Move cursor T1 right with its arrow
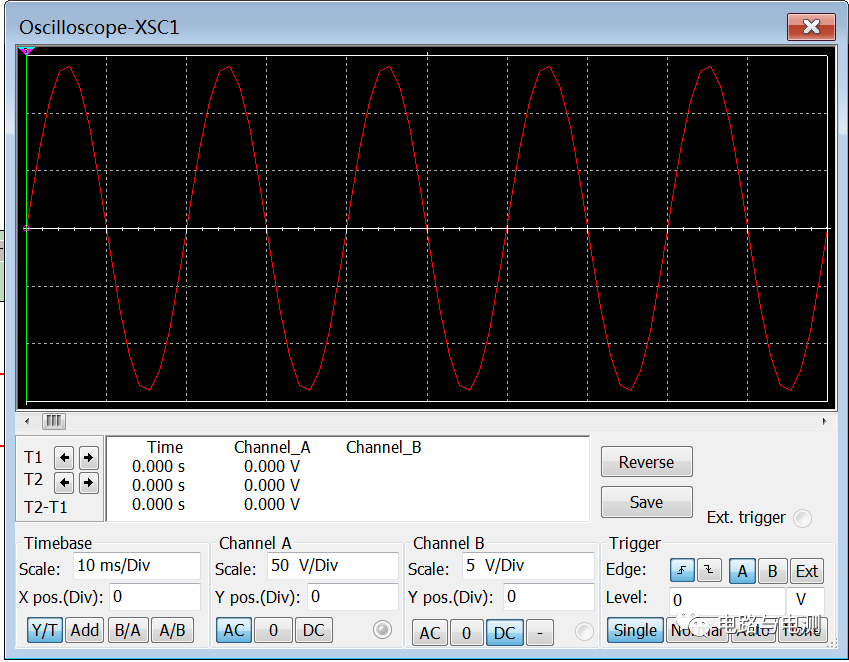Image resolution: width=849 pixels, height=662 pixels. [89, 458]
